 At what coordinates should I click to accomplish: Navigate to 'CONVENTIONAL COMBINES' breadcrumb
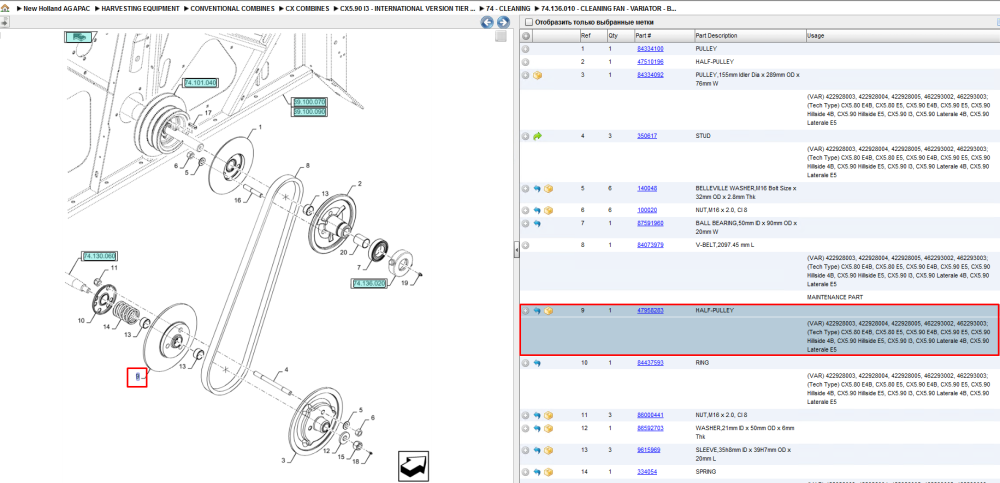click(x=233, y=9)
